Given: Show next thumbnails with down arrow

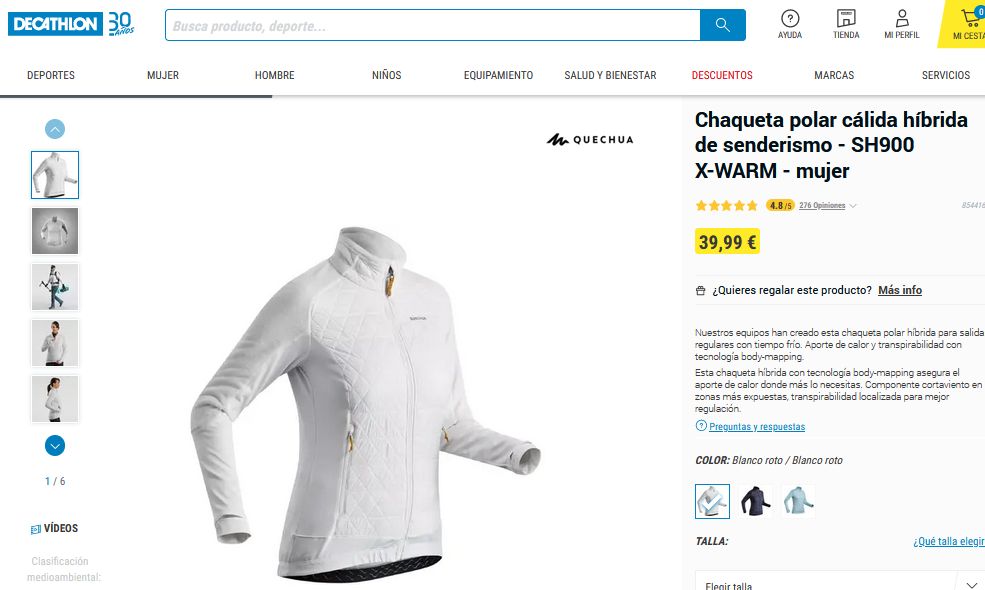Looking at the screenshot, I should pos(55,445).
